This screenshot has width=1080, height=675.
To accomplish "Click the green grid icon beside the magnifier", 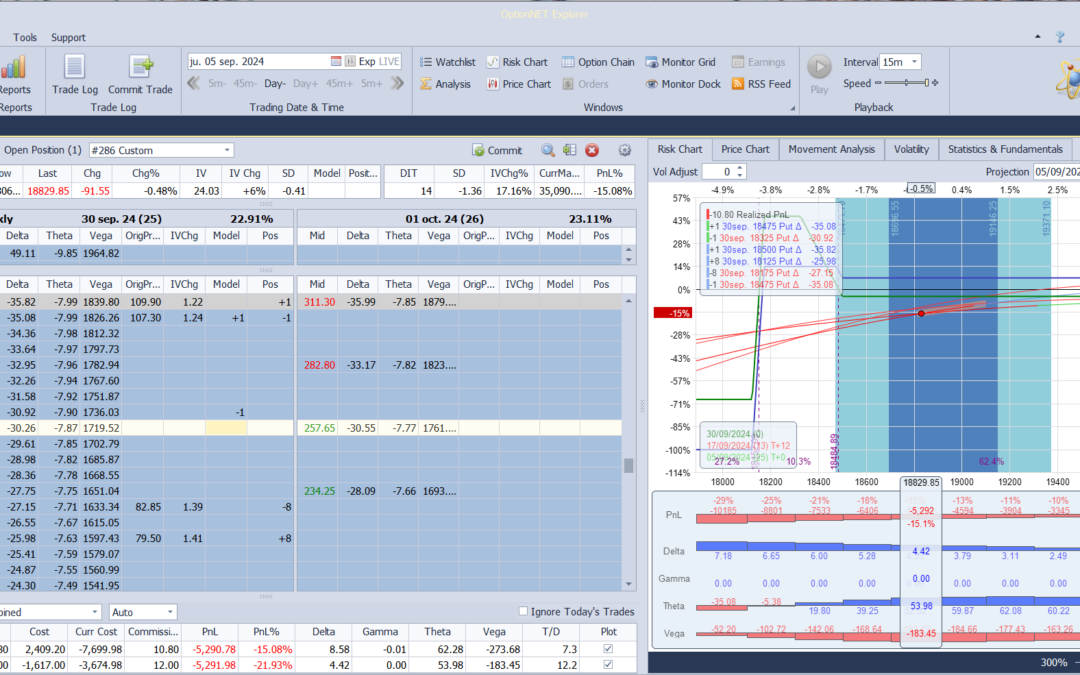I will (570, 150).
